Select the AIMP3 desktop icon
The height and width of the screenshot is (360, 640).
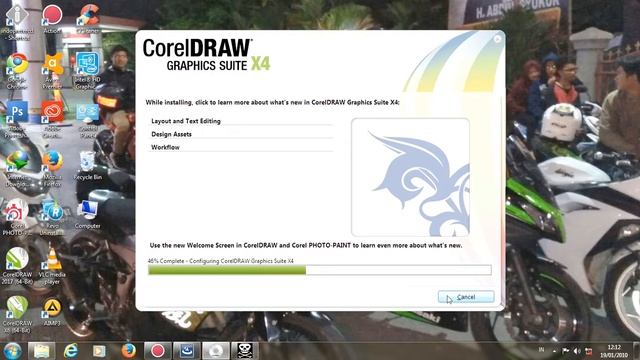52,312
